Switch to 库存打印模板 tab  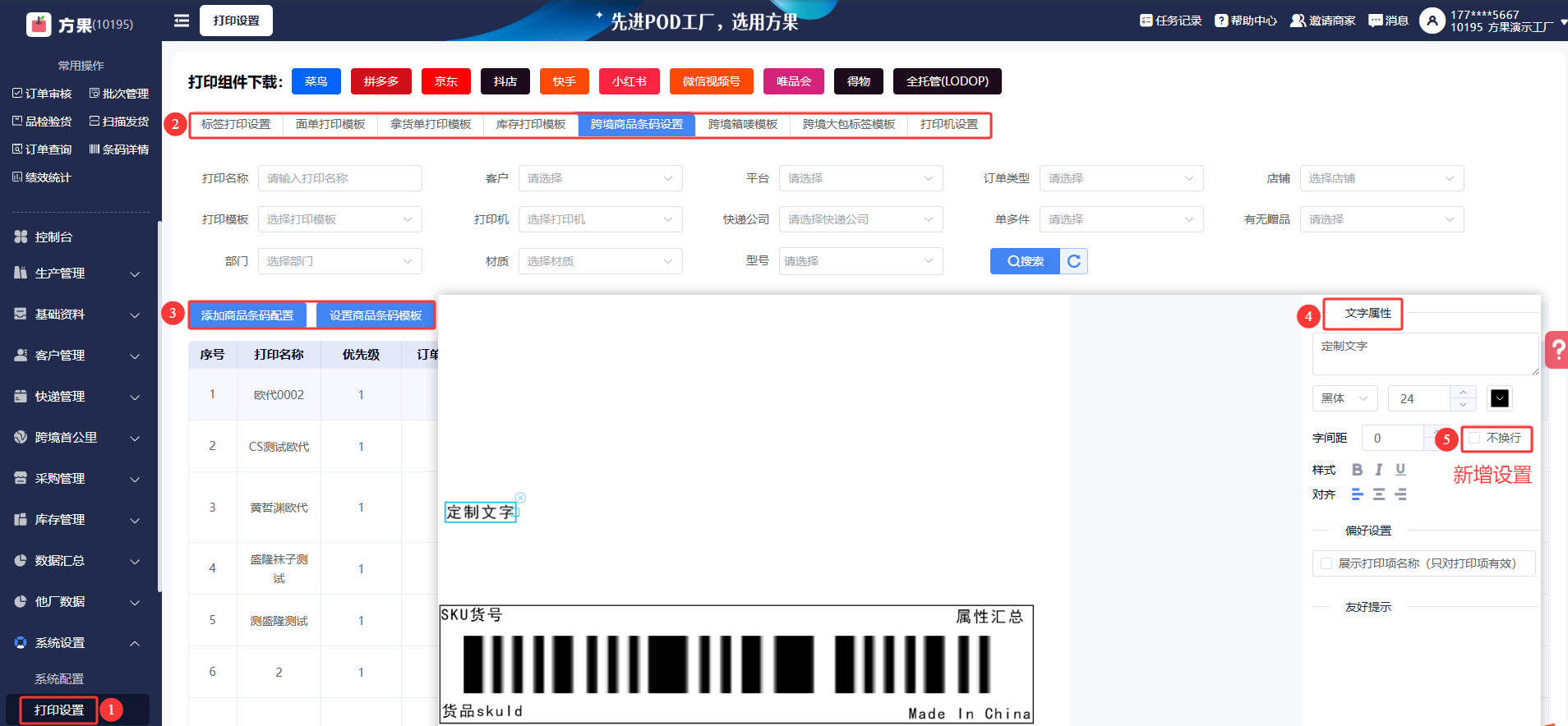click(531, 125)
